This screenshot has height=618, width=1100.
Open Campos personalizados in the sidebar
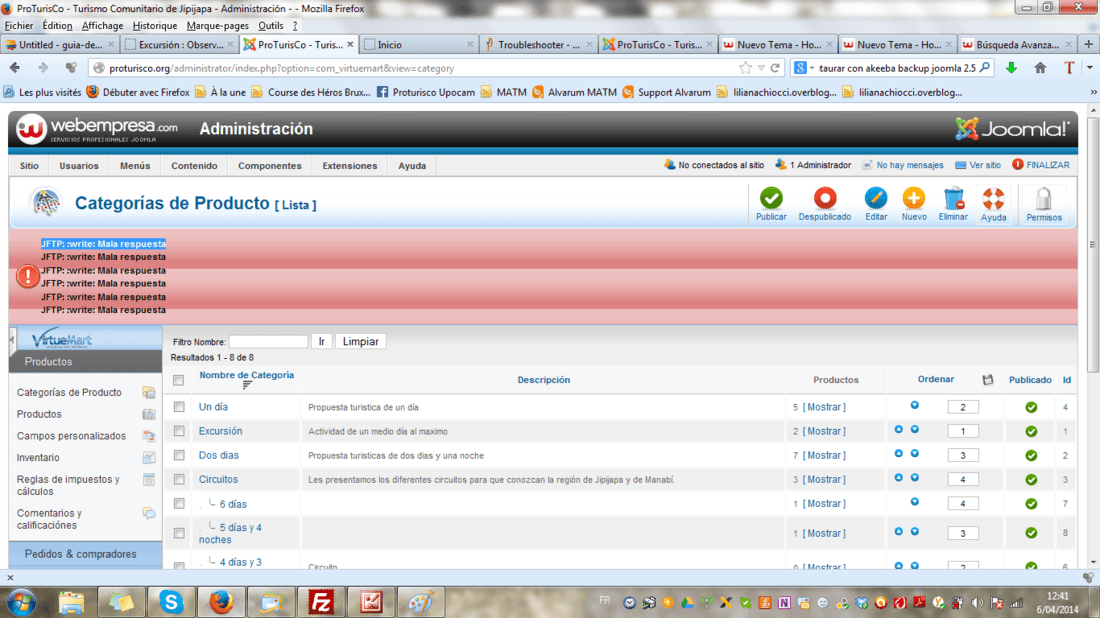[72, 436]
